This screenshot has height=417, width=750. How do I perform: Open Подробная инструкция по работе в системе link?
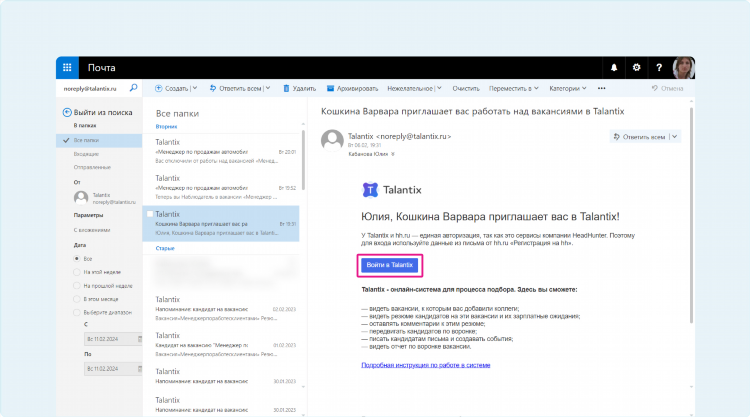click(x=426, y=365)
